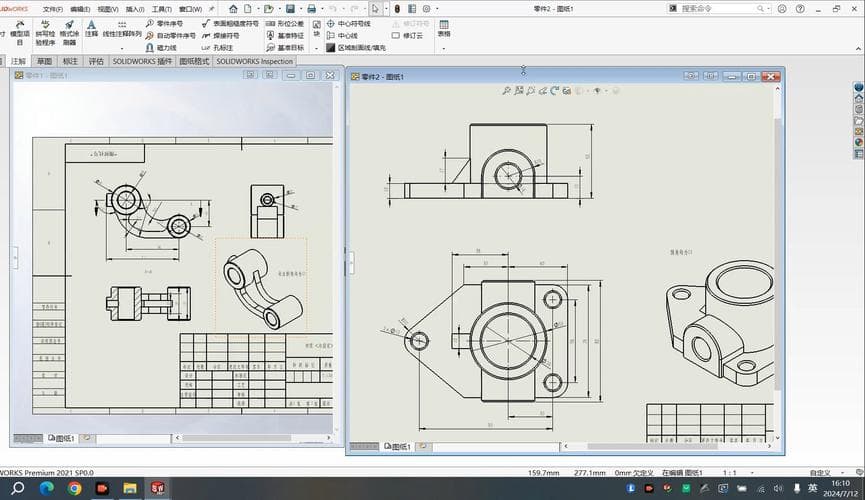
Task: Create a new document with the New icon
Action: coord(248,9)
